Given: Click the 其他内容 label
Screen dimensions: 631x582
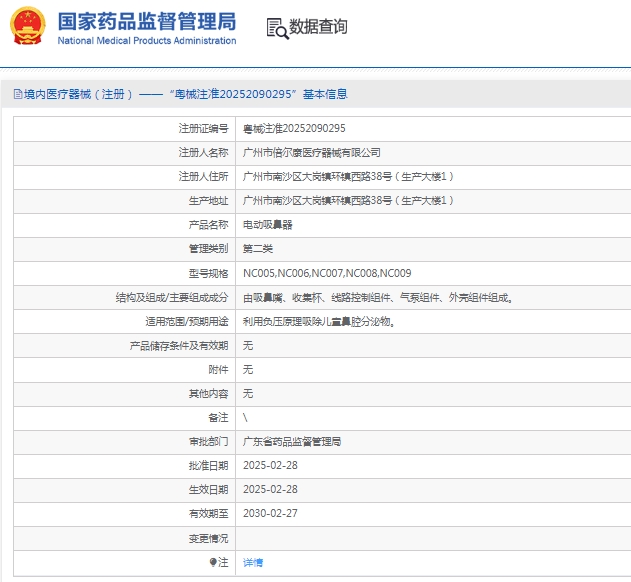Looking at the screenshot, I should pyautogui.click(x=208, y=394).
